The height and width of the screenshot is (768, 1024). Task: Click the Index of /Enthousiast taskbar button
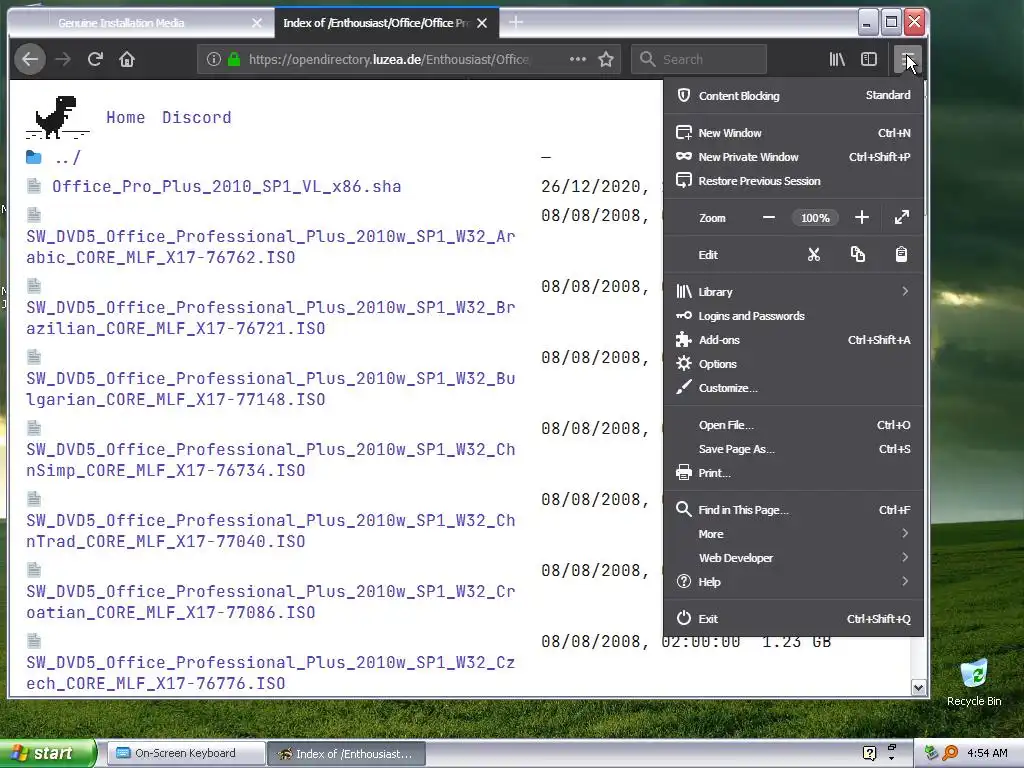coord(346,754)
